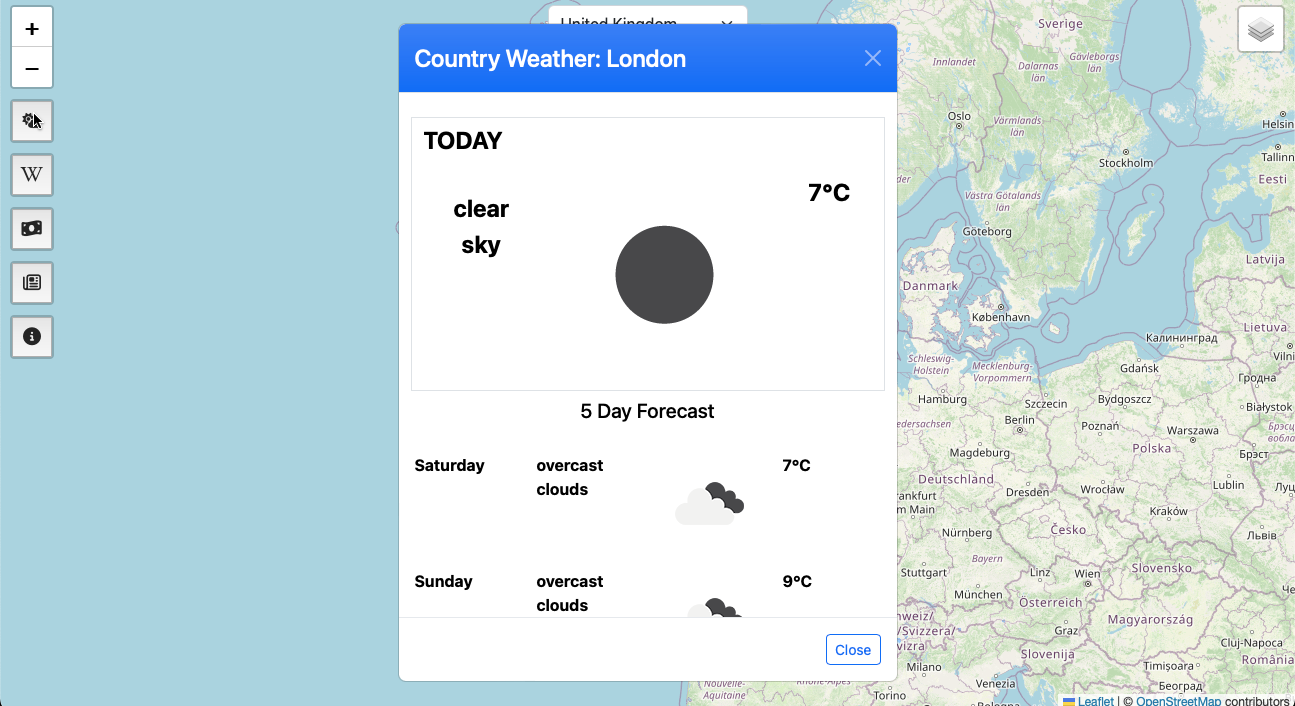Select the Sunday forecast row label

coord(443,581)
